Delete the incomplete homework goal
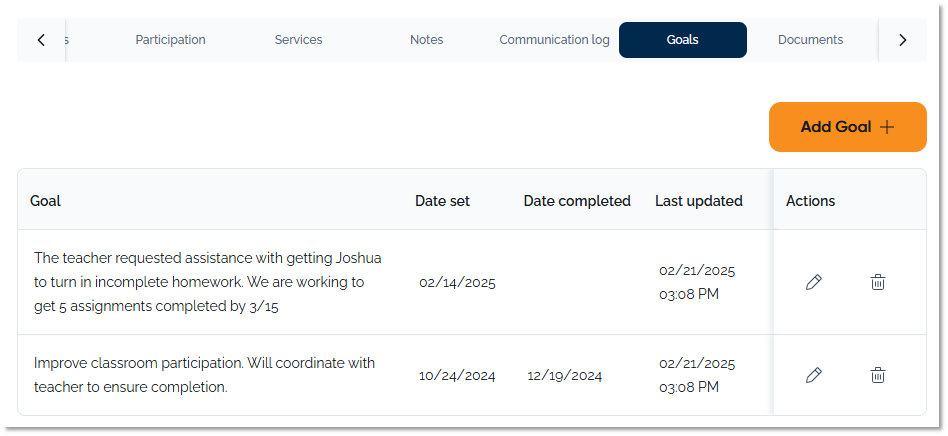The image size is (948, 436). pos(877,283)
